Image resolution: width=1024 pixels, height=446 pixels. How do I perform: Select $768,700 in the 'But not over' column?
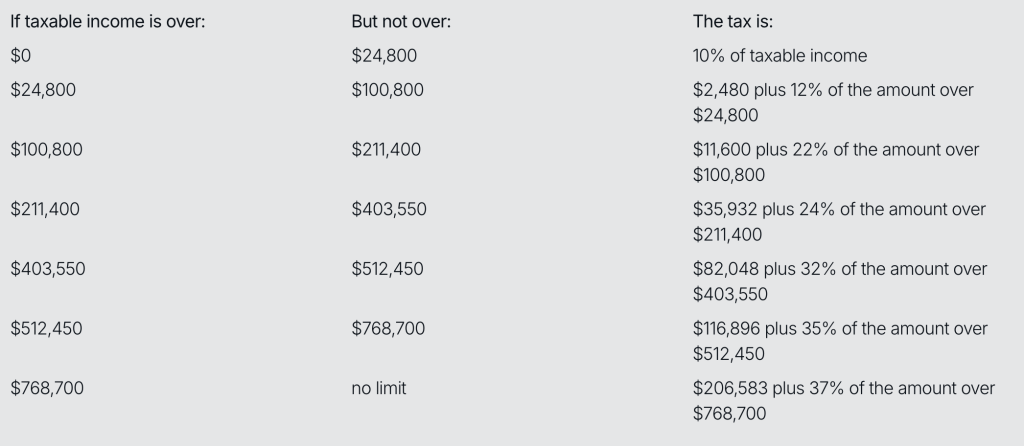pos(388,328)
